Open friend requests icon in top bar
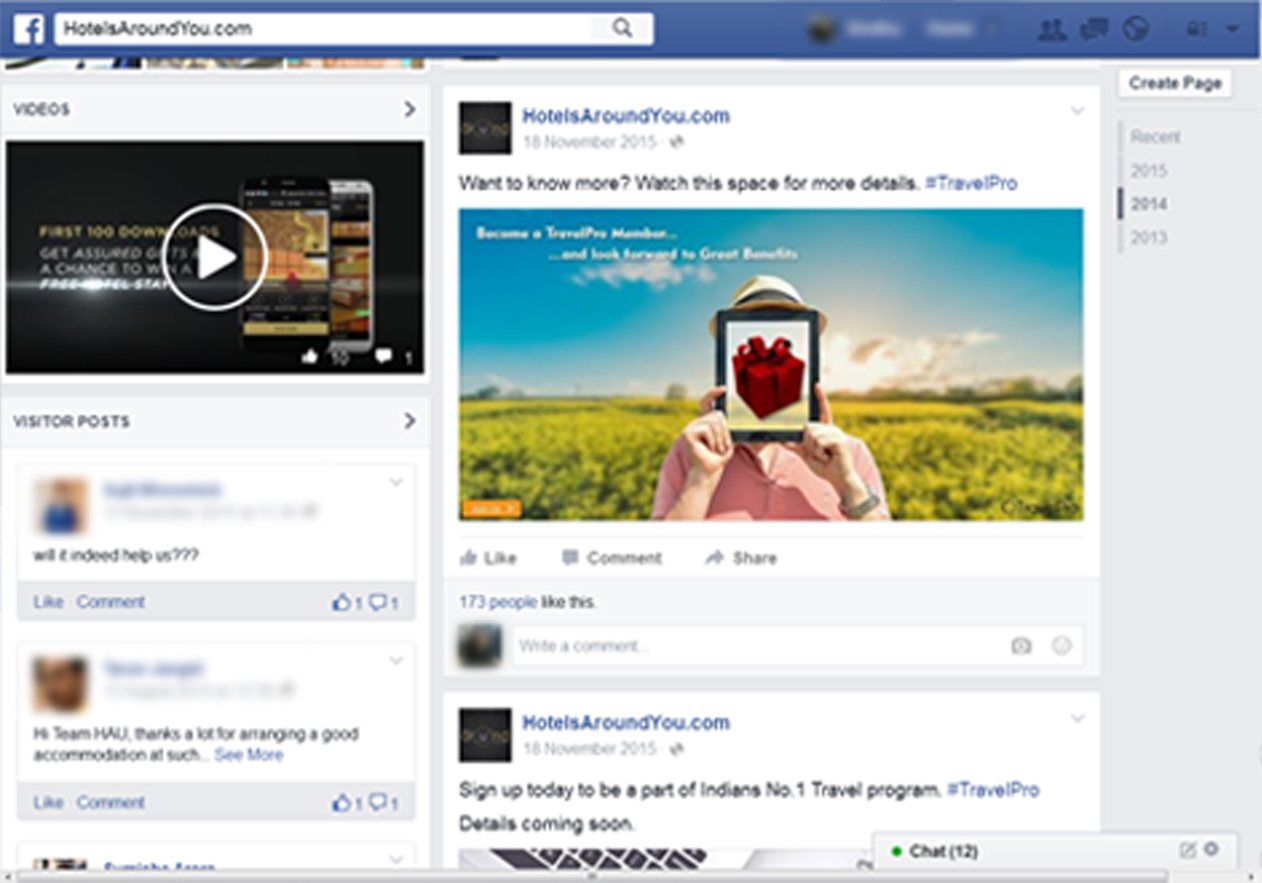This screenshot has width=1262, height=883. (x=1052, y=30)
